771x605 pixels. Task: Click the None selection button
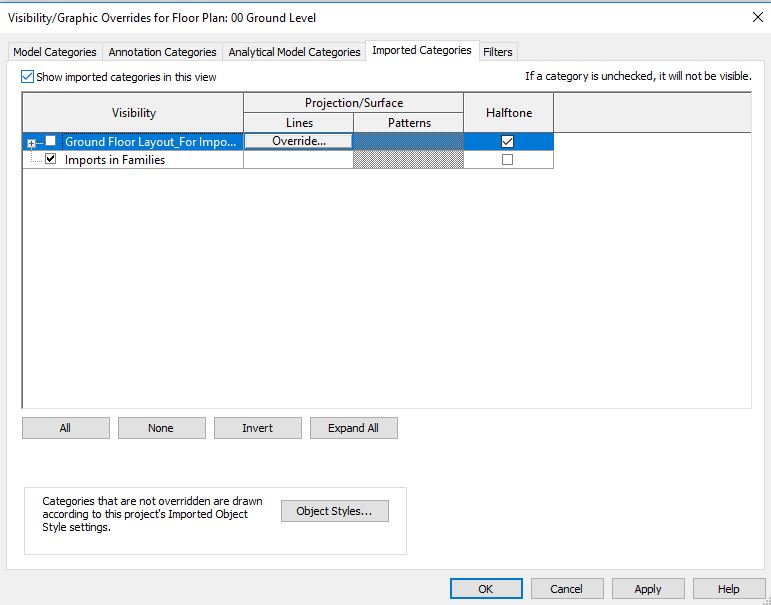tap(161, 428)
